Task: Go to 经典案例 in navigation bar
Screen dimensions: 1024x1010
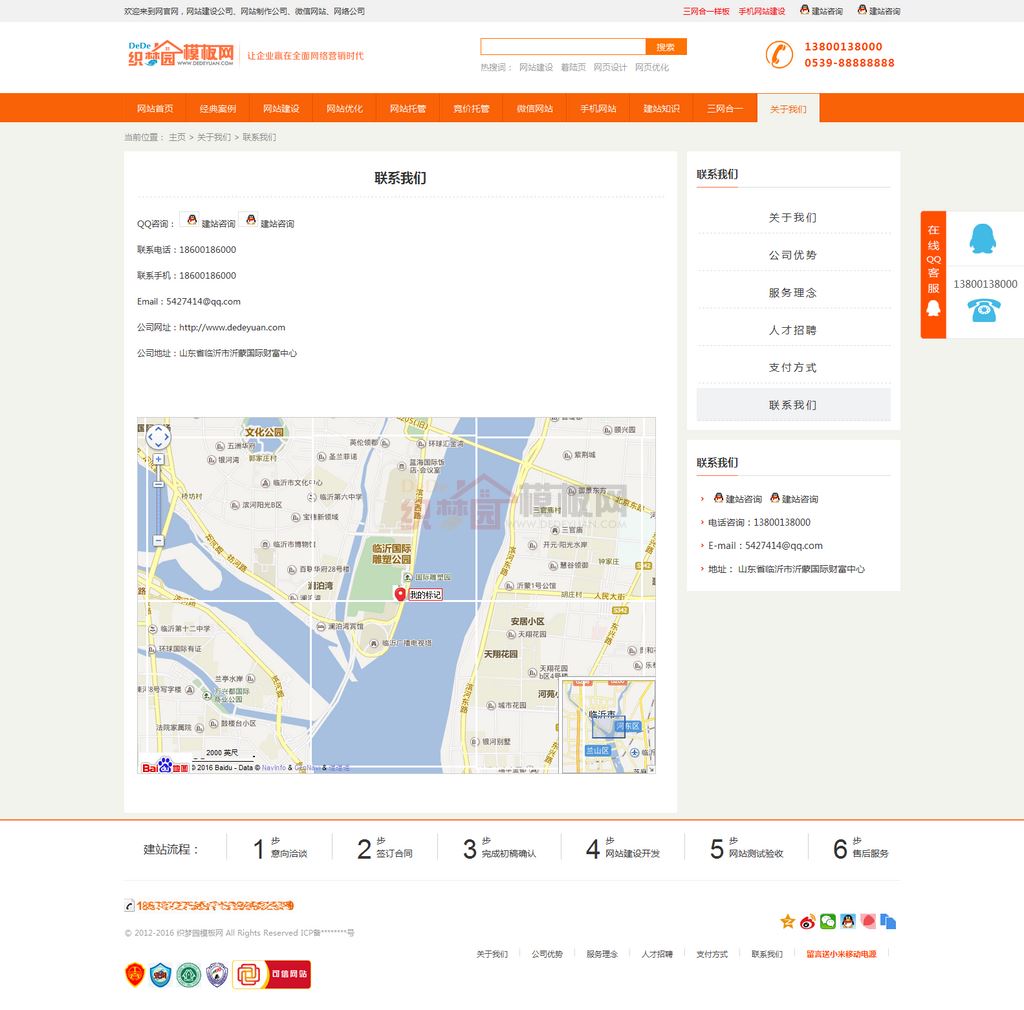Action: coord(218,108)
